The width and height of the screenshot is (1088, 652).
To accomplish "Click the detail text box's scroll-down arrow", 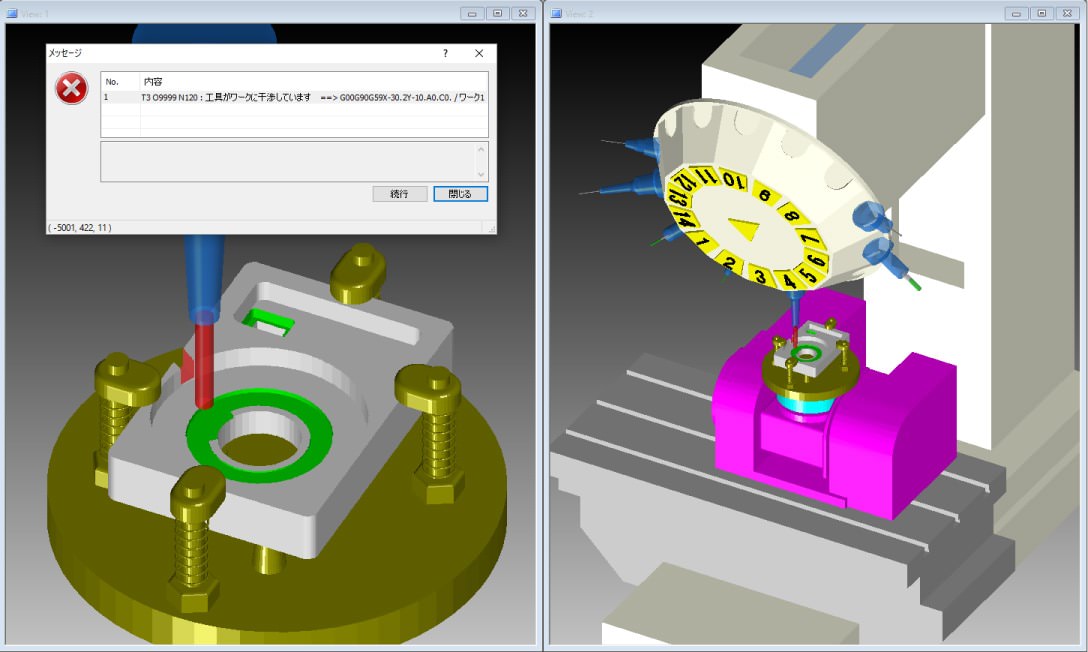I will (481, 174).
